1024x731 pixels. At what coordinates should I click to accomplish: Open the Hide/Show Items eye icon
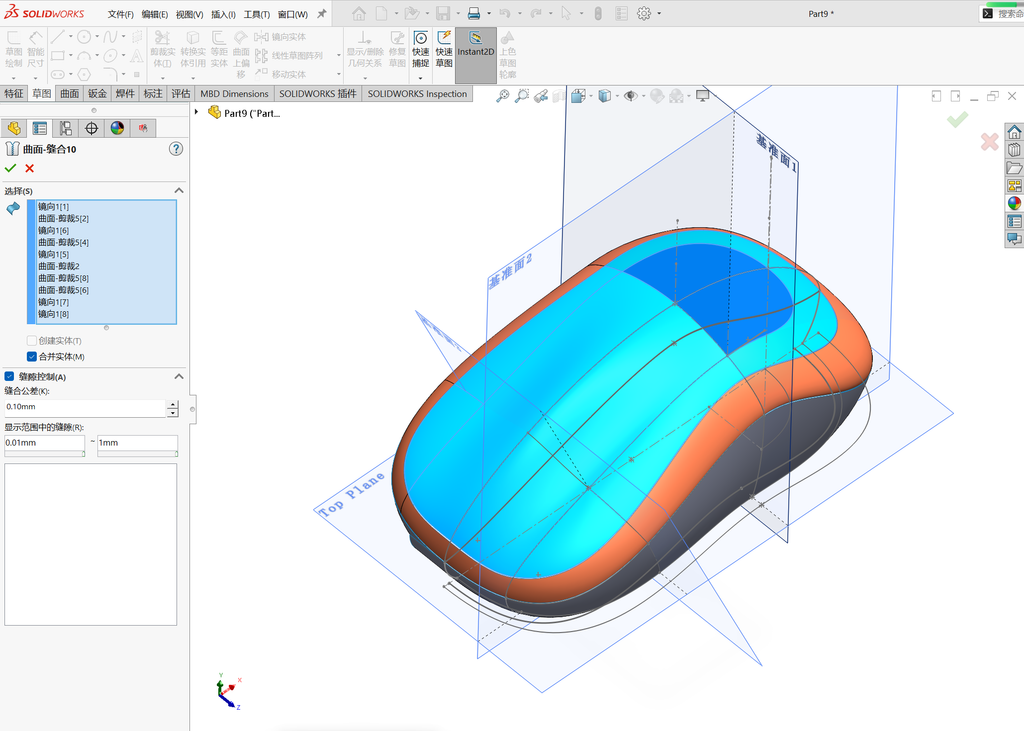(630, 96)
